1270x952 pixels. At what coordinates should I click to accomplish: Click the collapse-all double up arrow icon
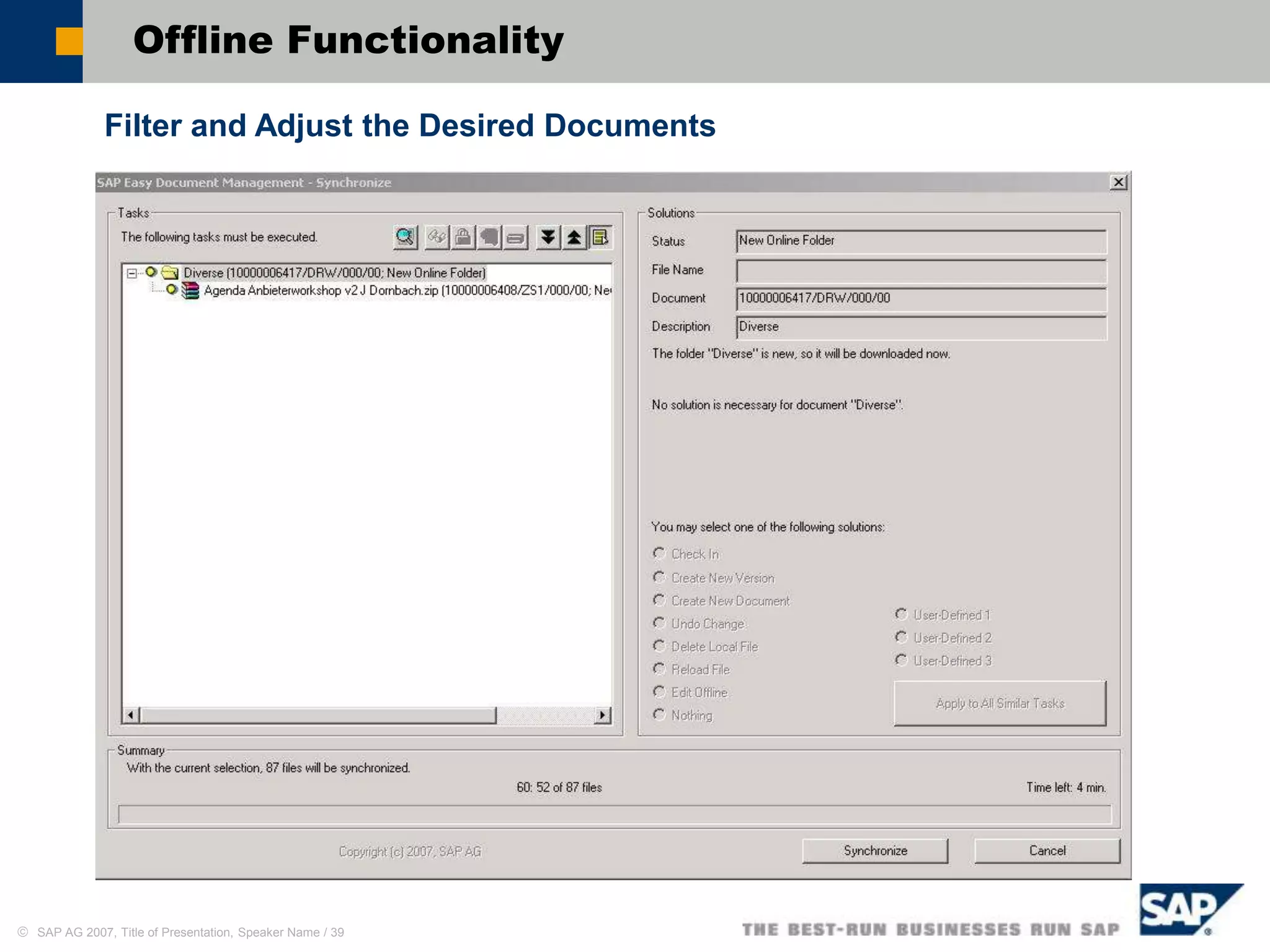[x=574, y=237]
